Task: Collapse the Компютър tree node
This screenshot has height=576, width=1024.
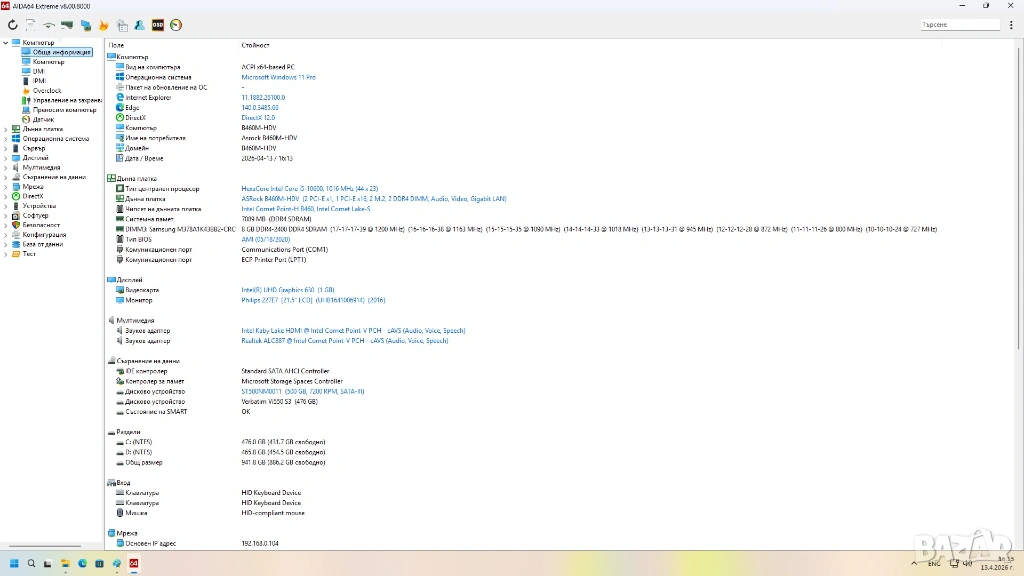Action: (6, 42)
